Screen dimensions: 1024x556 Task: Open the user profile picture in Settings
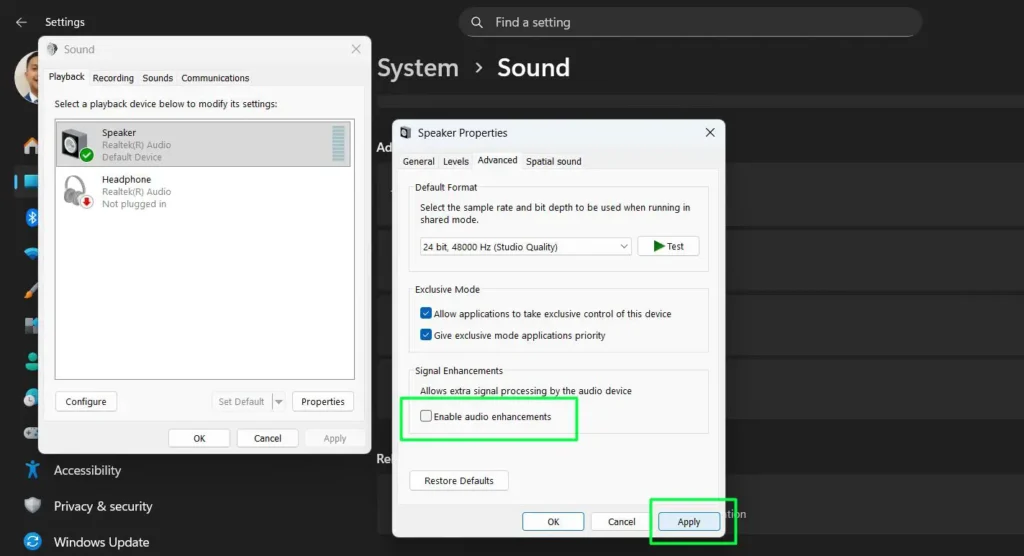point(27,77)
